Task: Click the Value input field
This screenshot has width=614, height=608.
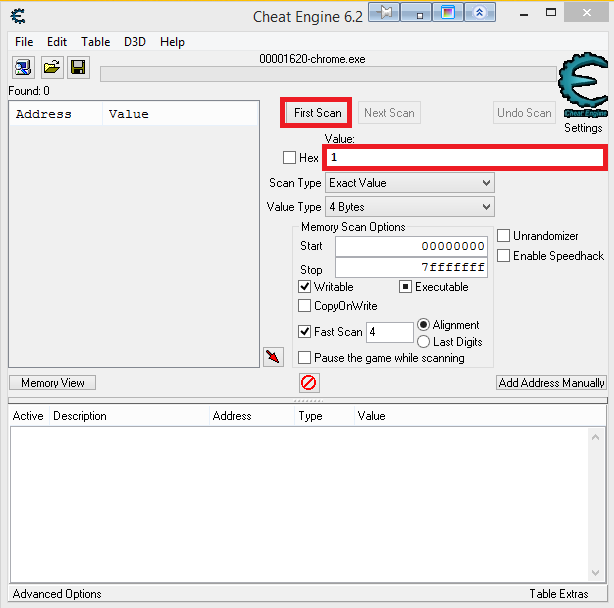Action: click(x=465, y=157)
